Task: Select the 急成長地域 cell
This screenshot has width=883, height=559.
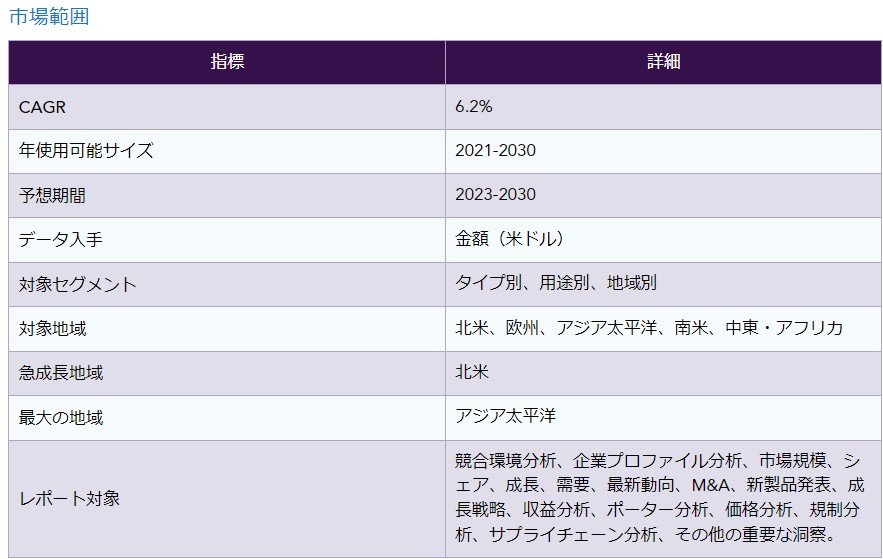Action: click(227, 373)
